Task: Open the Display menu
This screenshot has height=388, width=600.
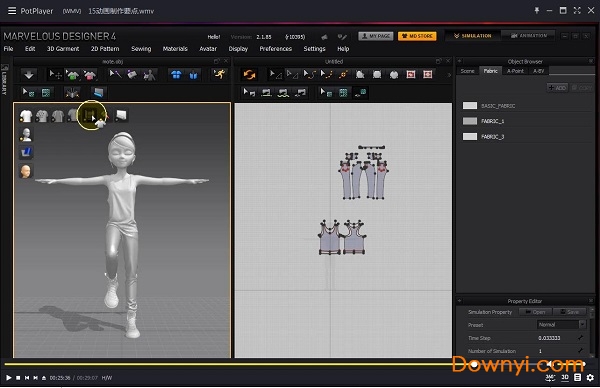Action: pos(238,49)
